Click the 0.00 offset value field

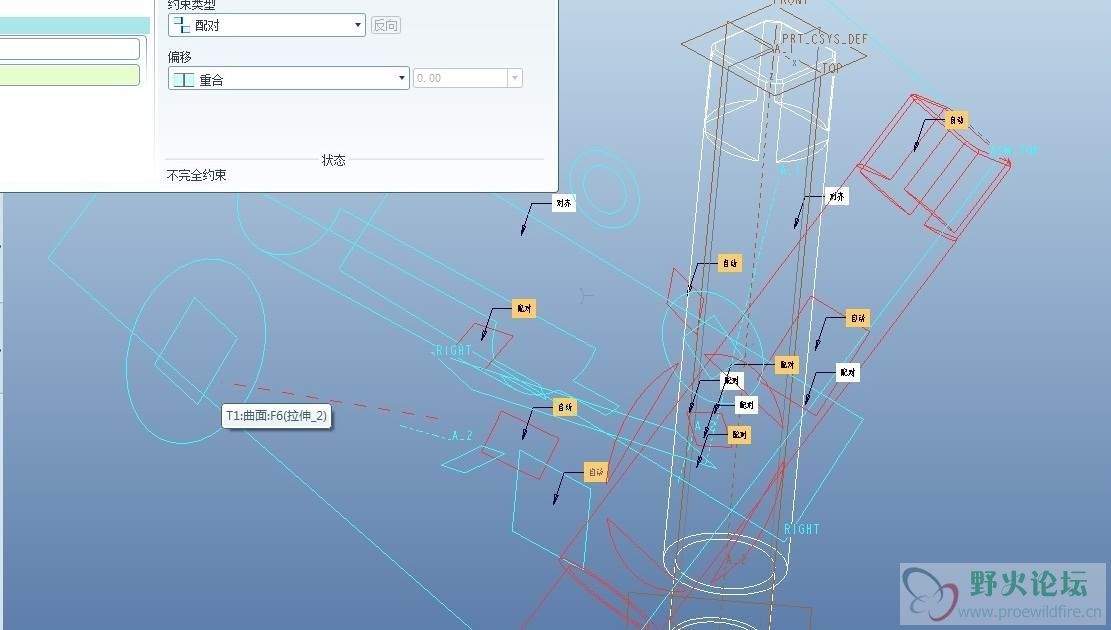point(460,78)
